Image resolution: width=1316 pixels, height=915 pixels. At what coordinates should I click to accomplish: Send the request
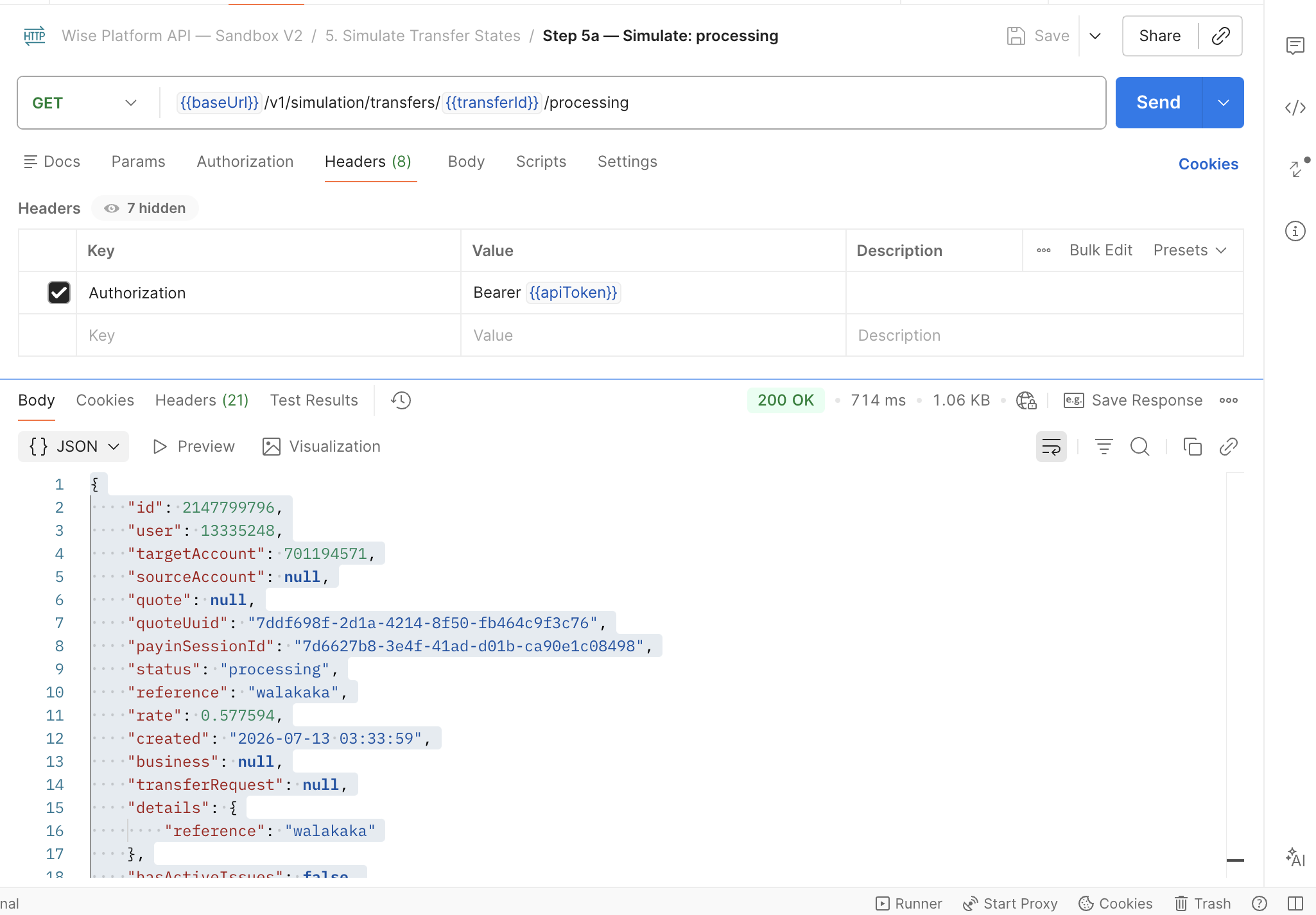1159,103
